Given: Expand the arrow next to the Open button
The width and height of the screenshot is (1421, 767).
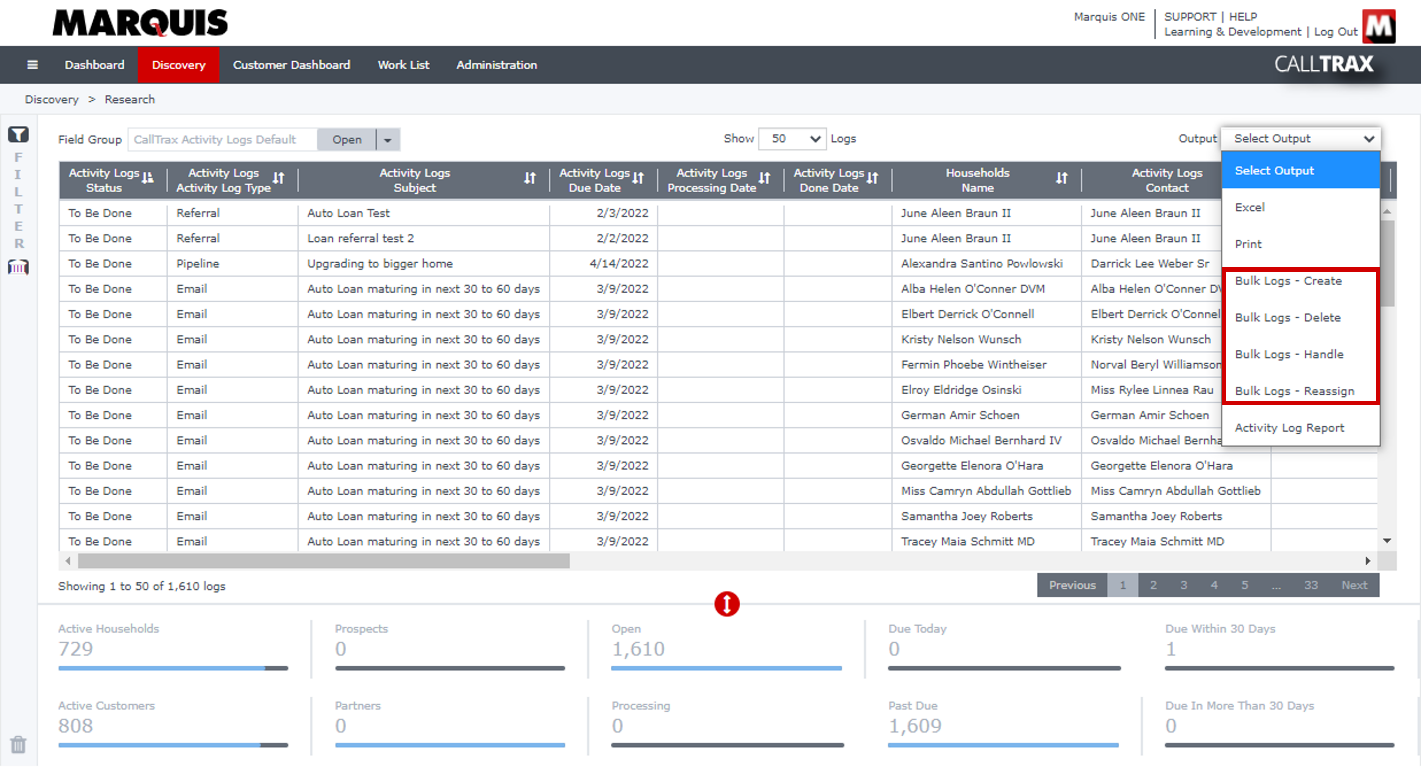Looking at the screenshot, I should click(387, 139).
